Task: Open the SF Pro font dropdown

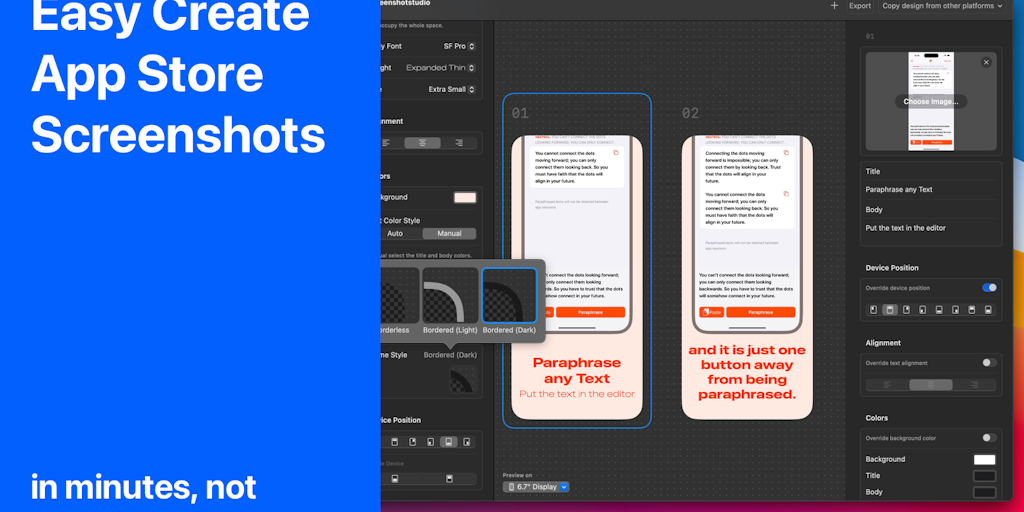Action: point(459,46)
